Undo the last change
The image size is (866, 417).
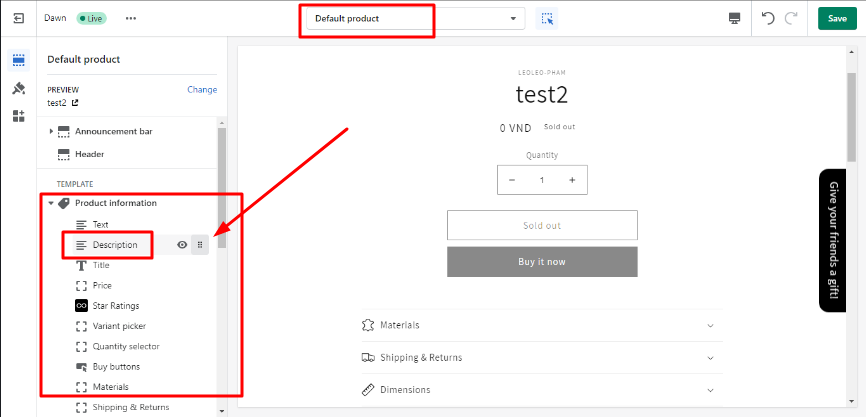tap(768, 18)
